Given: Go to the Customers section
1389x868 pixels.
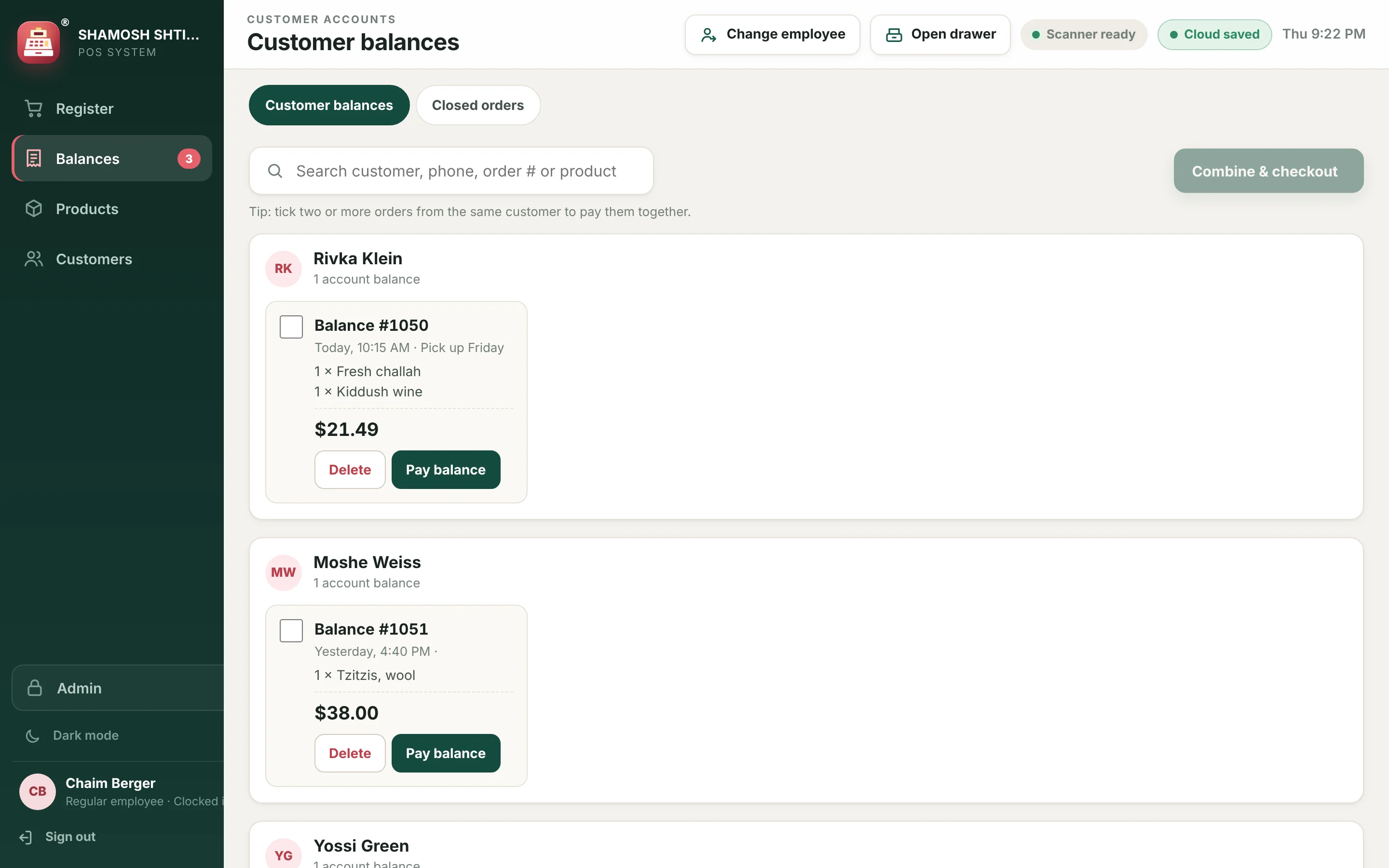Looking at the screenshot, I should (x=112, y=259).
